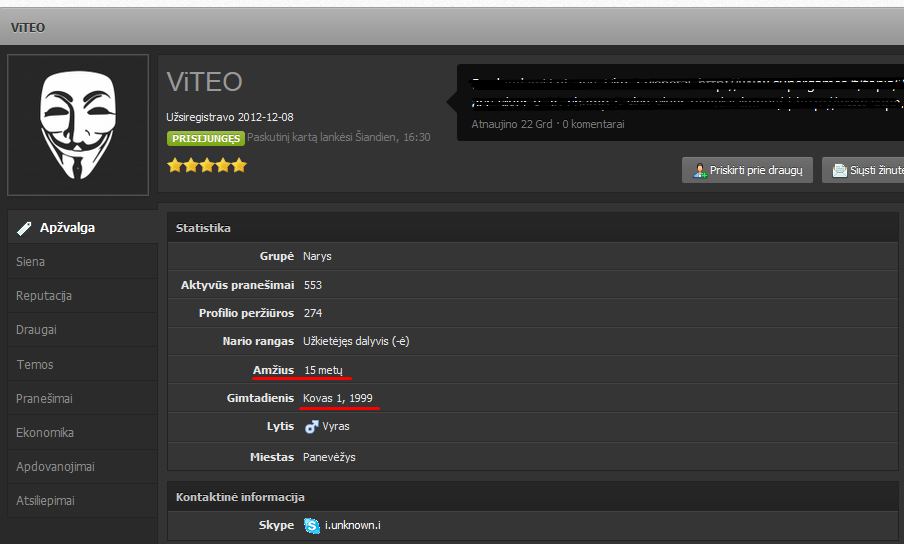Screen dimensions: 904x544
Task: Click the Priskirti prie draugų button
Action: point(747,170)
